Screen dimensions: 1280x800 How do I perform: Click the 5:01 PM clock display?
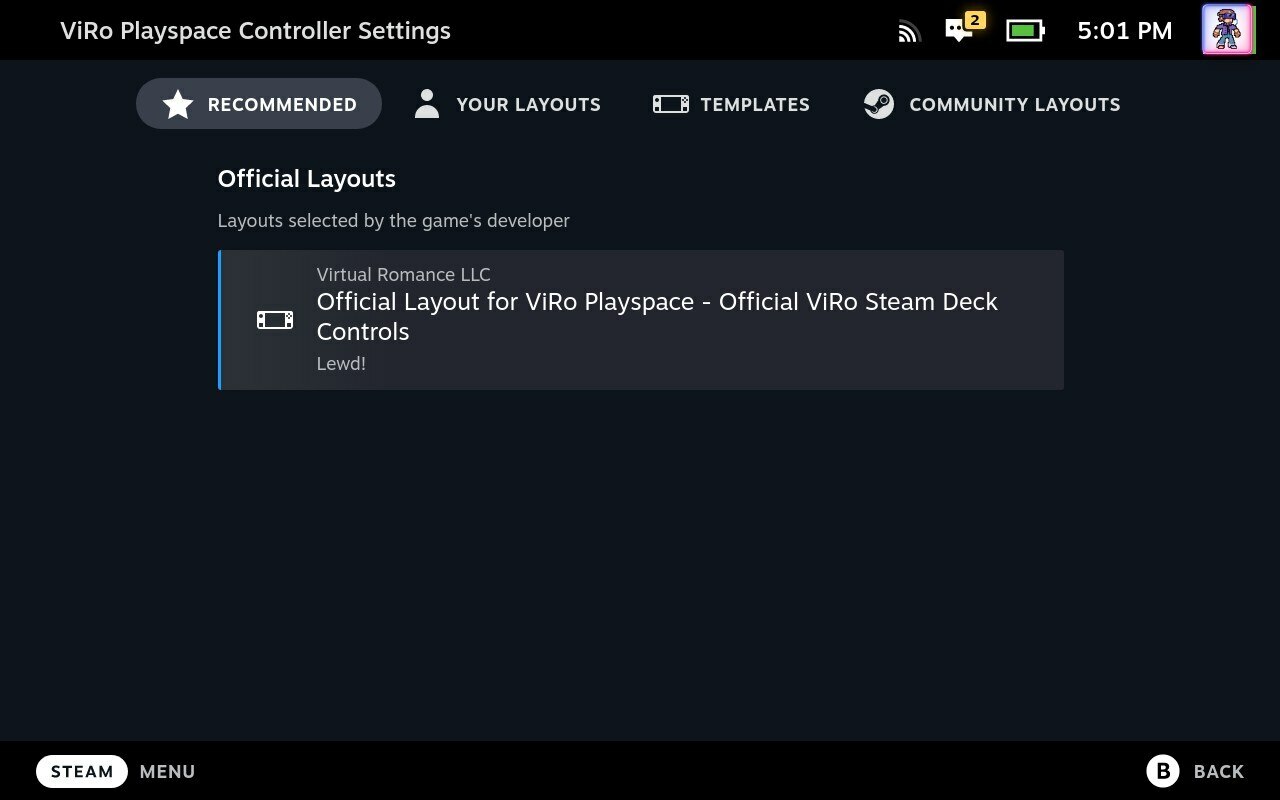(x=1124, y=30)
